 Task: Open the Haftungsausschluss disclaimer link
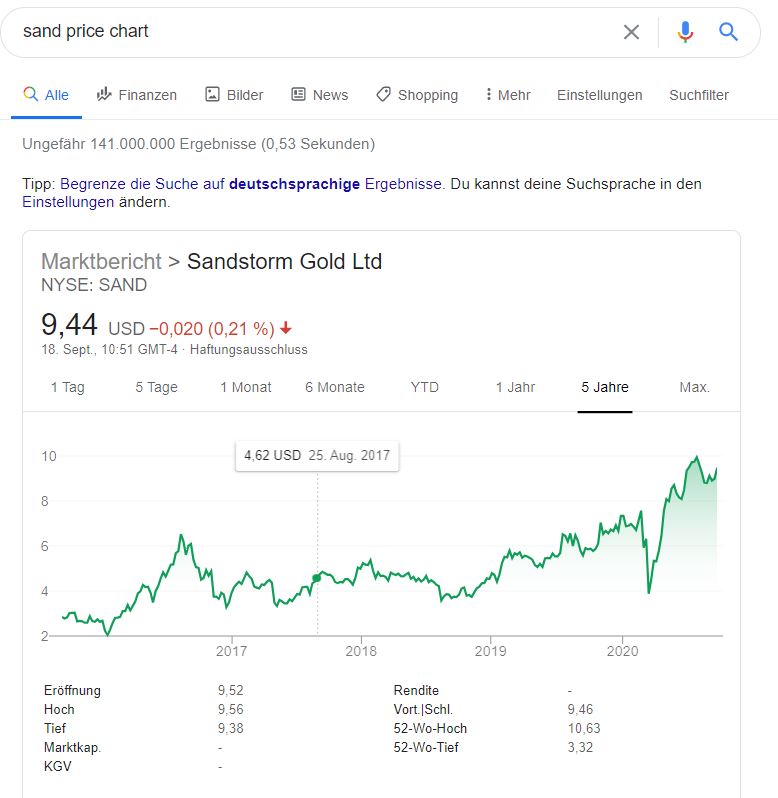248,350
